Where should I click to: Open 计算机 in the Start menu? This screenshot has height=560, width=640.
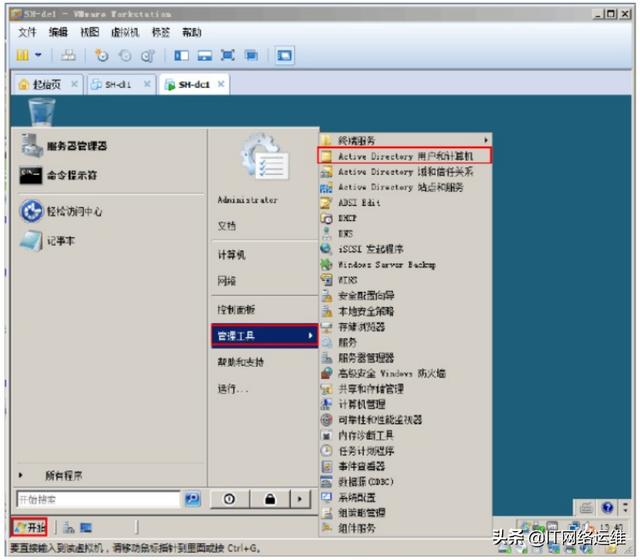coord(231,255)
